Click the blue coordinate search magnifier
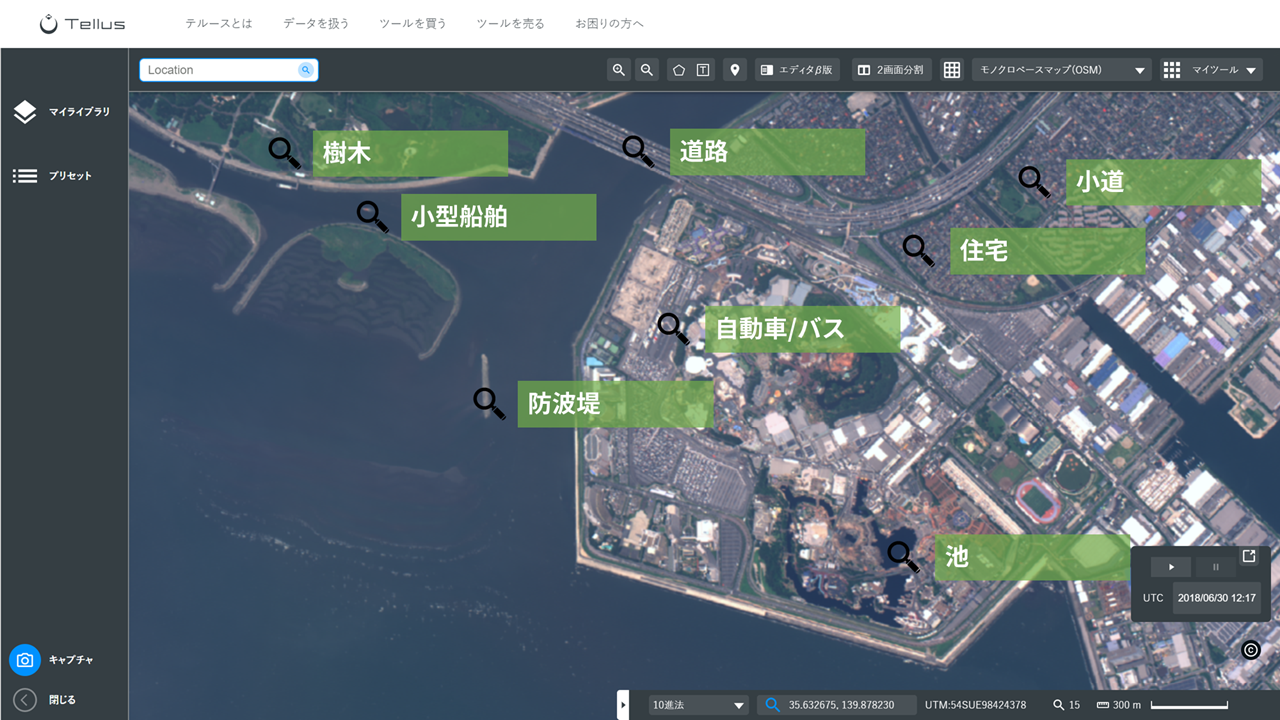This screenshot has width=1280, height=720. 772,705
